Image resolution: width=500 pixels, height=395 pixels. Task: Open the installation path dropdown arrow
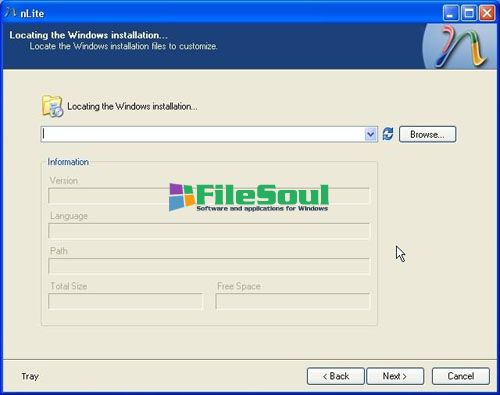[371, 134]
